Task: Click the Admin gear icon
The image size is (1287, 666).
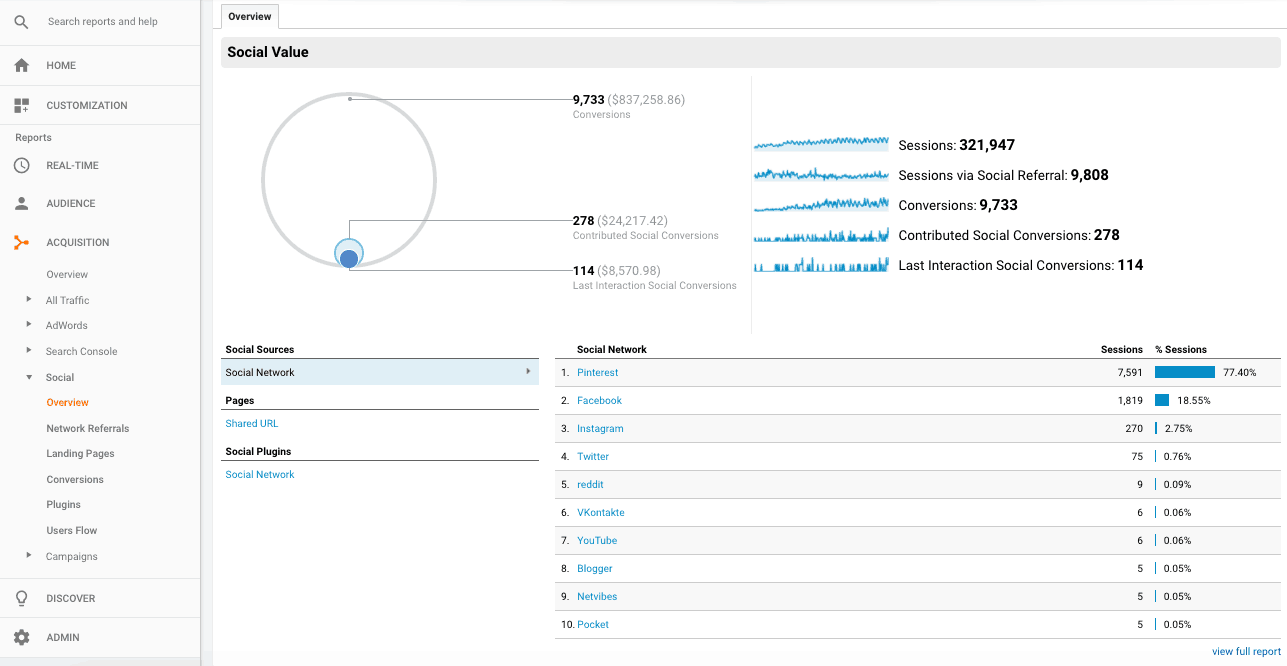Action: pyautogui.click(x=22, y=637)
